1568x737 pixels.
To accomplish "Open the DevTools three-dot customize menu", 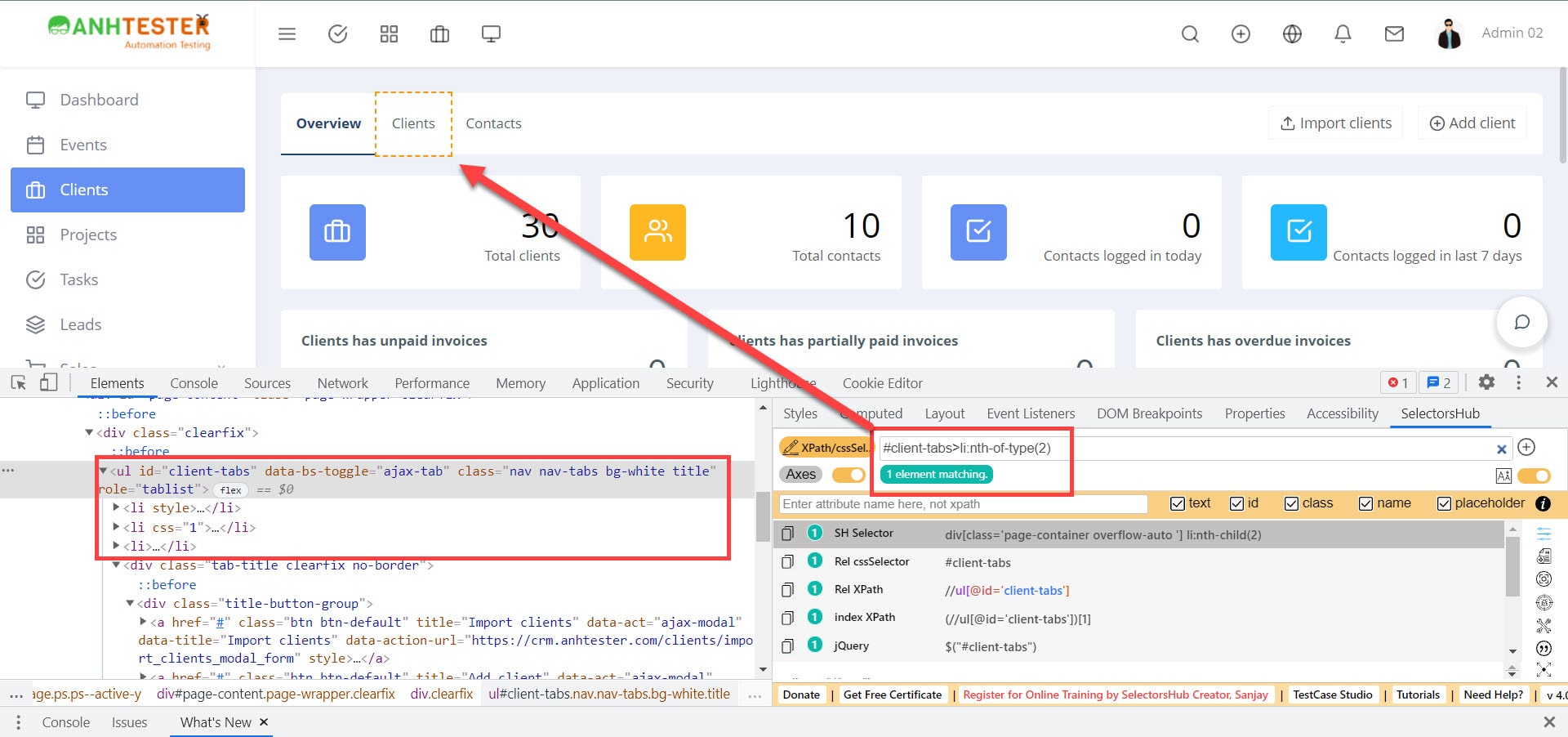I will pos(1518,382).
